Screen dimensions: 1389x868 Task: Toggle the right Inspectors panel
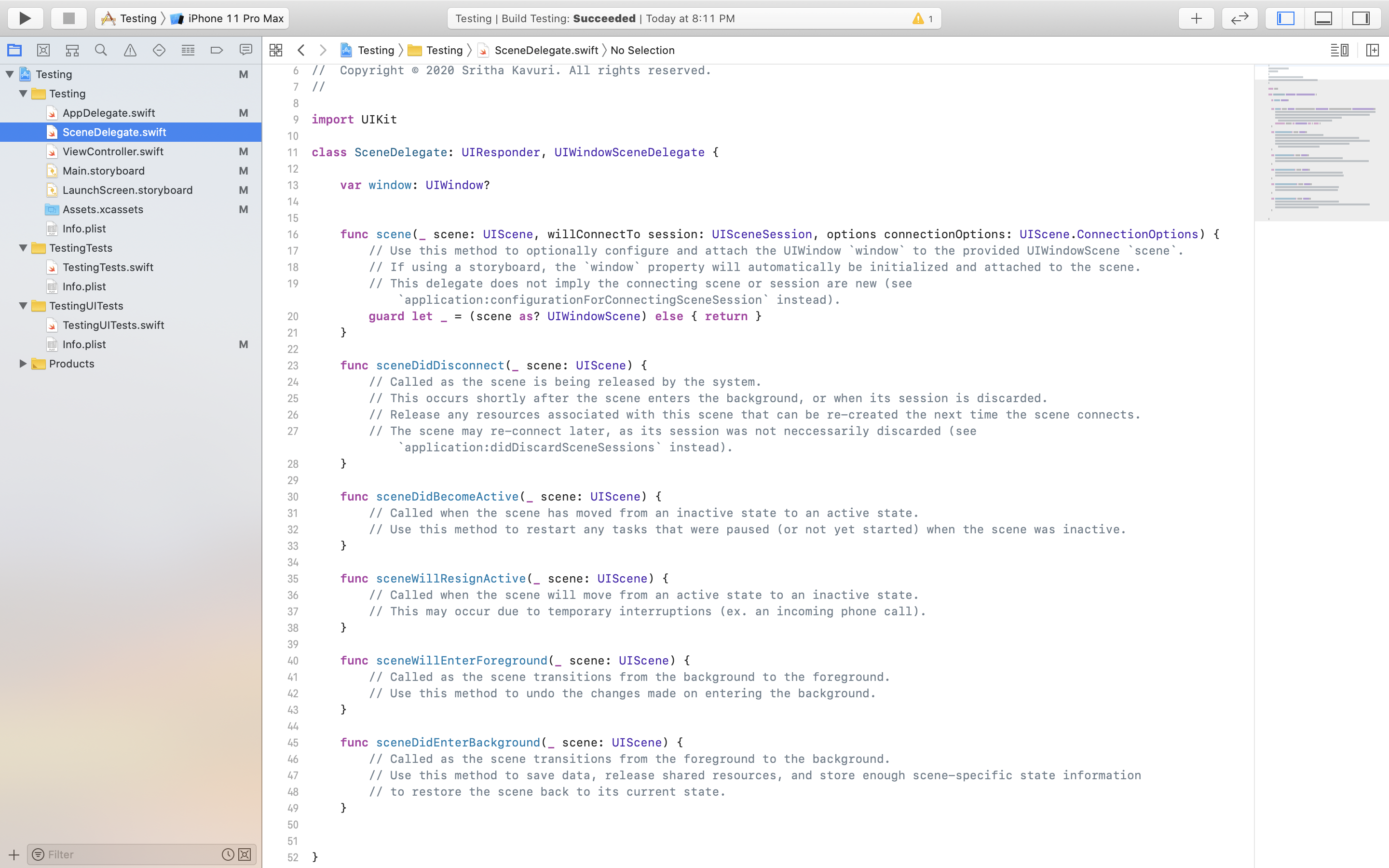[1361, 18]
